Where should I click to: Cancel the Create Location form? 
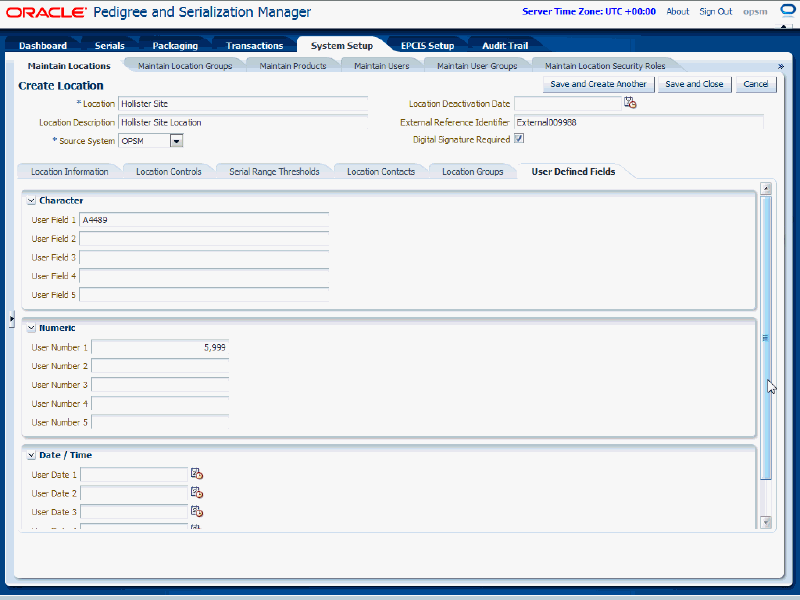click(756, 84)
